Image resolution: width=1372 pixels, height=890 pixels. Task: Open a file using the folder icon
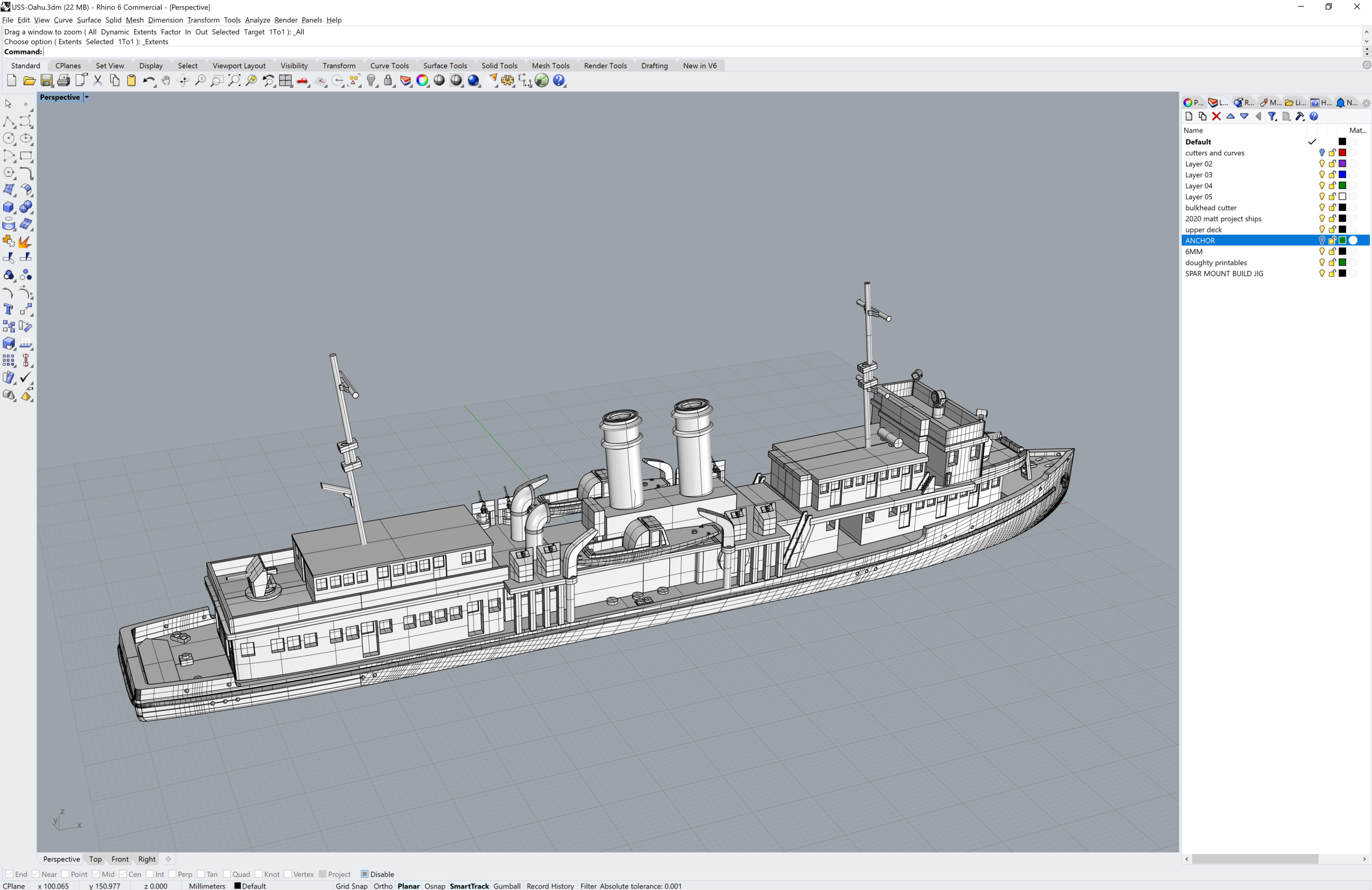point(29,81)
